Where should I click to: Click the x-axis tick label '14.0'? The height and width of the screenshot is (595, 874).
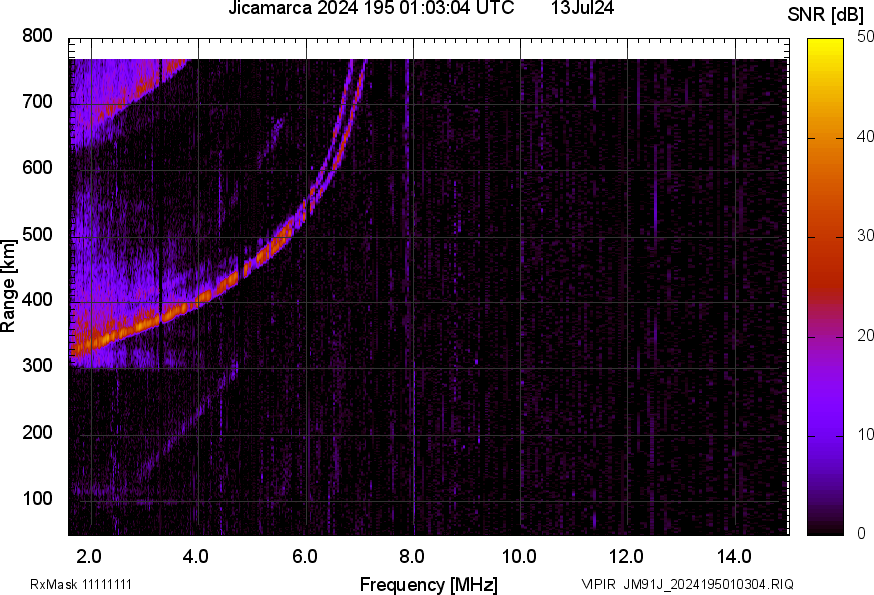(734, 557)
